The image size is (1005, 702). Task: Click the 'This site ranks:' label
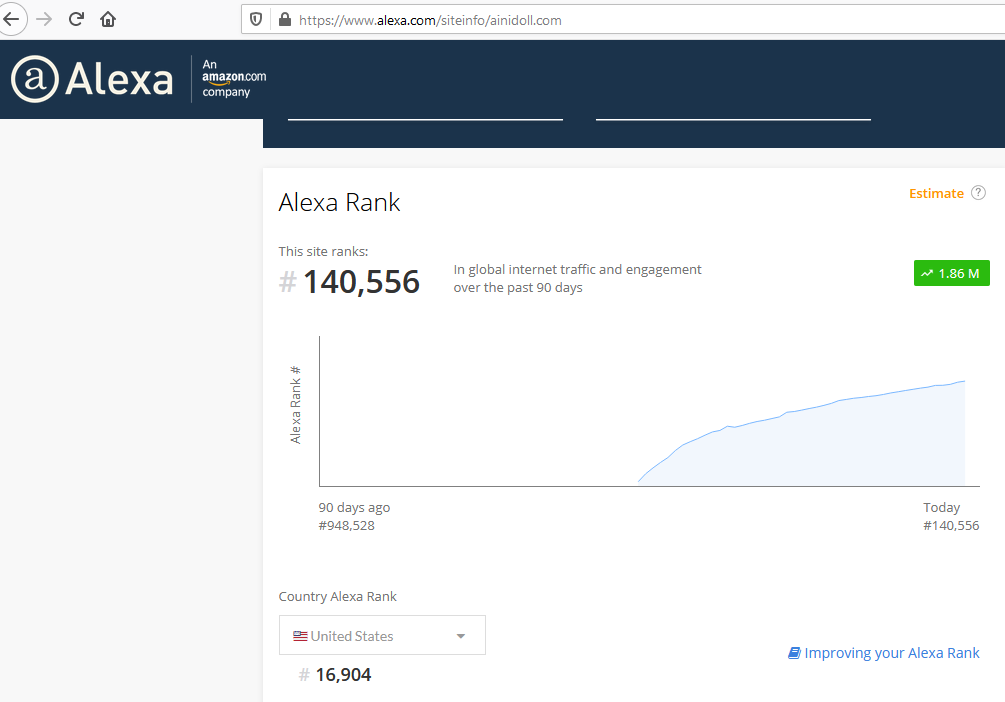tap(323, 251)
